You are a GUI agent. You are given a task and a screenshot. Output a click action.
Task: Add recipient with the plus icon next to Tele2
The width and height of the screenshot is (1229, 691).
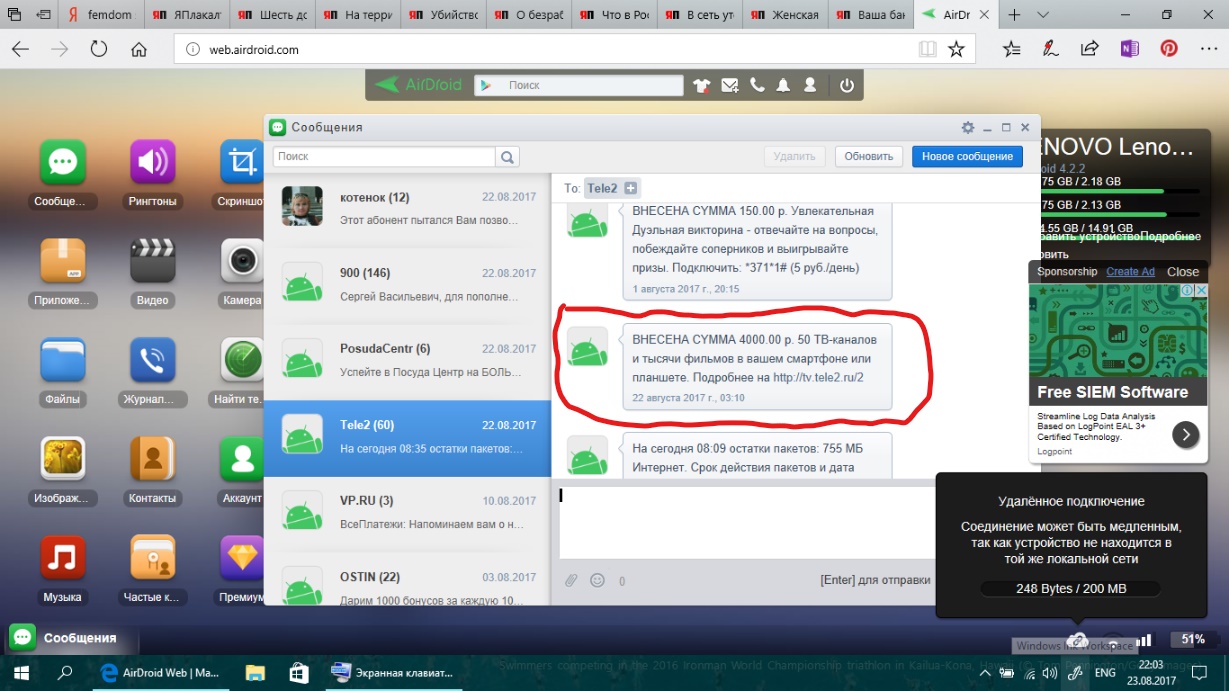(x=631, y=188)
